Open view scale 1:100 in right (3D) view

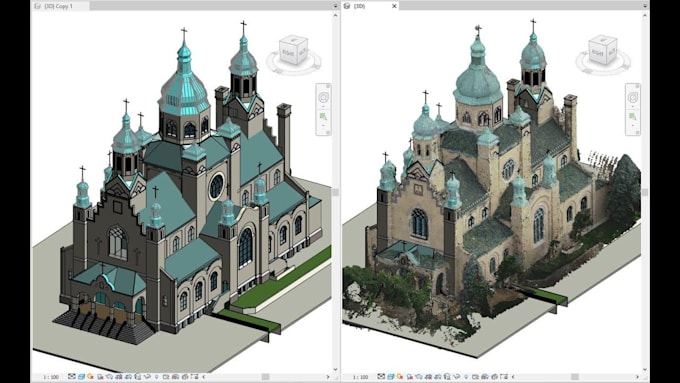pos(360,377)
